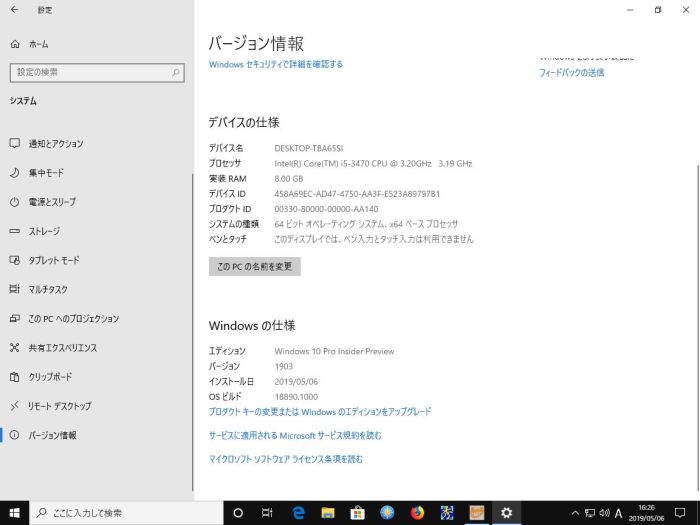Click the settings search field (設定の検索)

(x=97, y=72)
